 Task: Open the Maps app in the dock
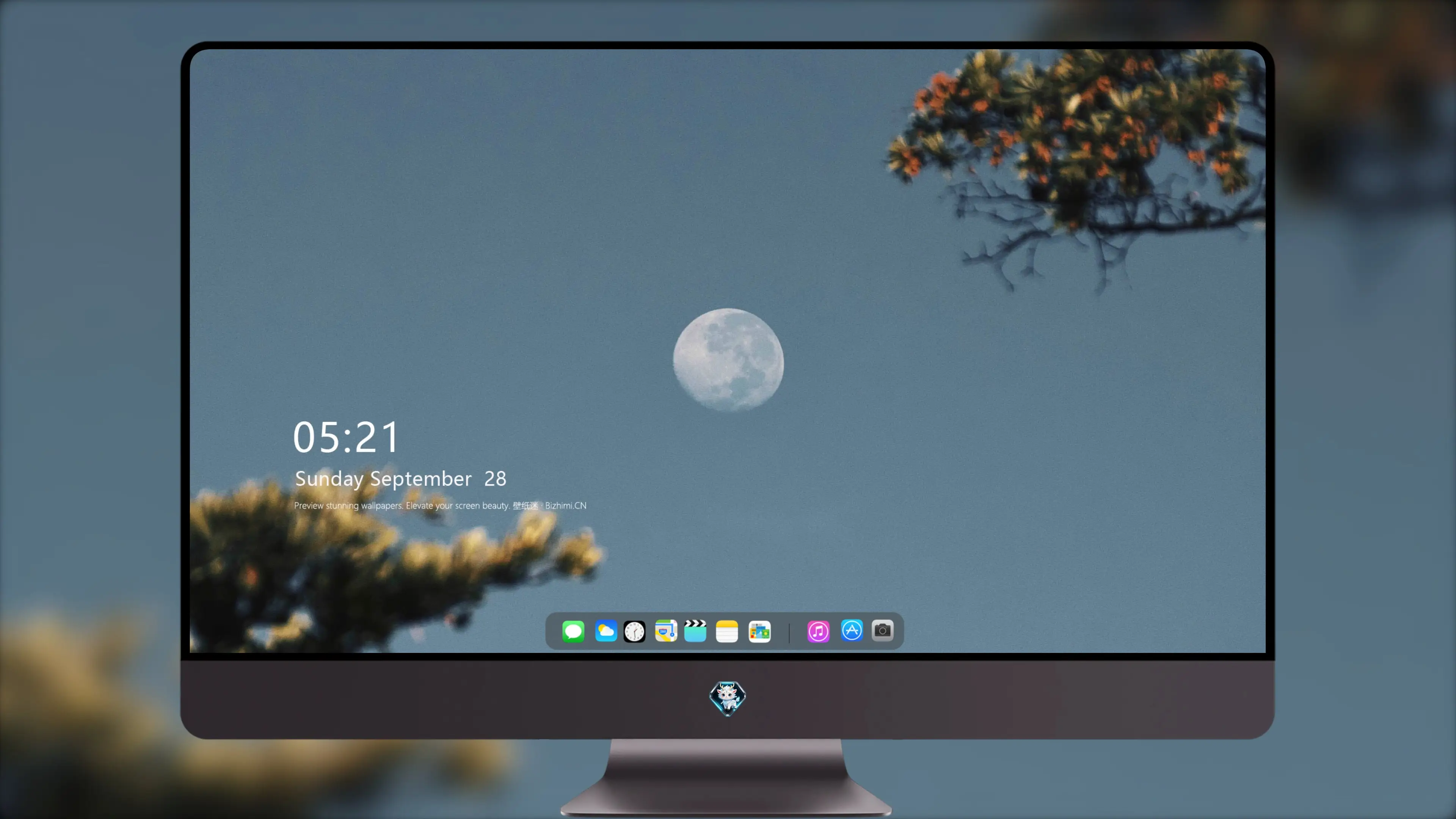click(x=666, y=631)
